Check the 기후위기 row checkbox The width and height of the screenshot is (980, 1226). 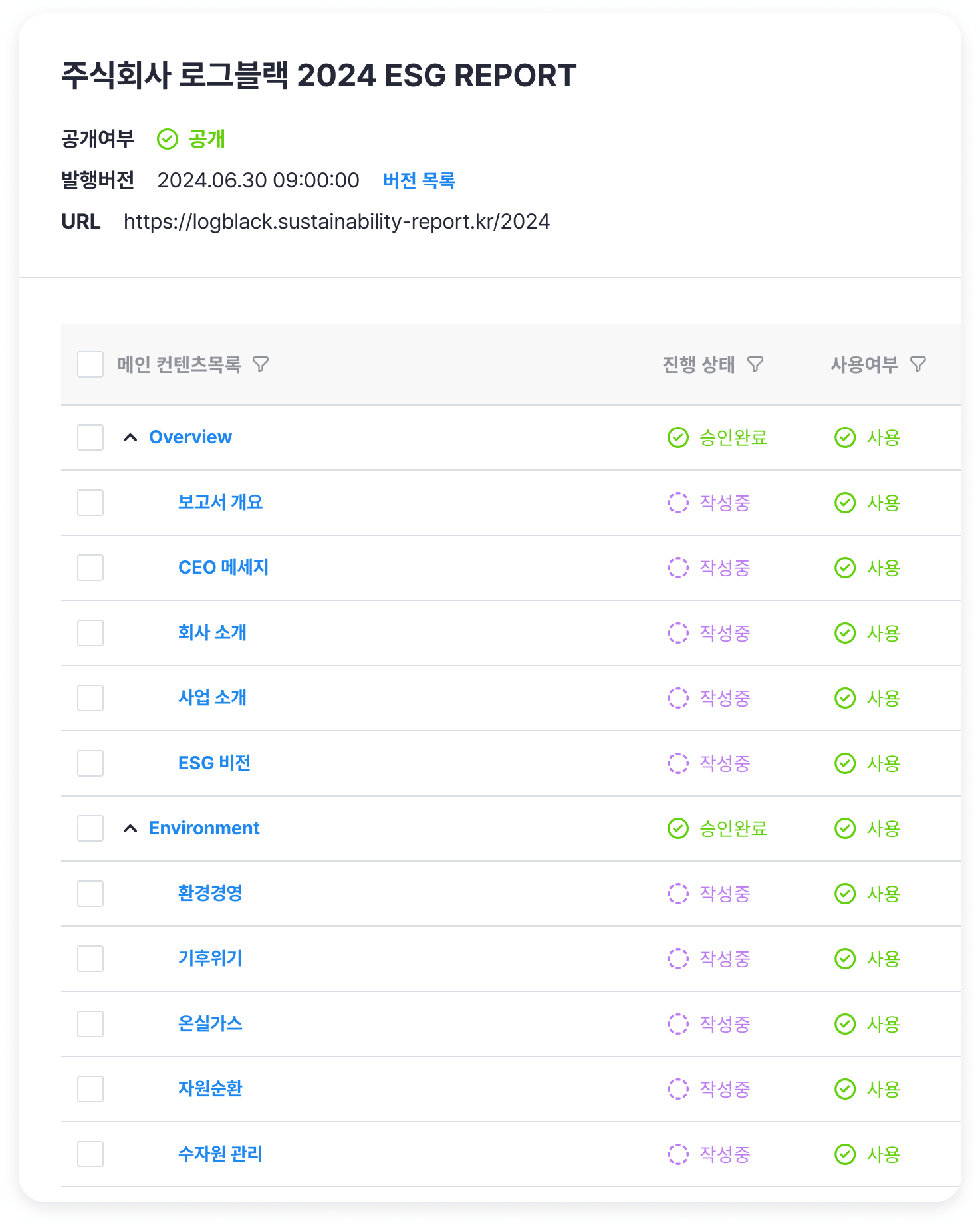(90, 959)
